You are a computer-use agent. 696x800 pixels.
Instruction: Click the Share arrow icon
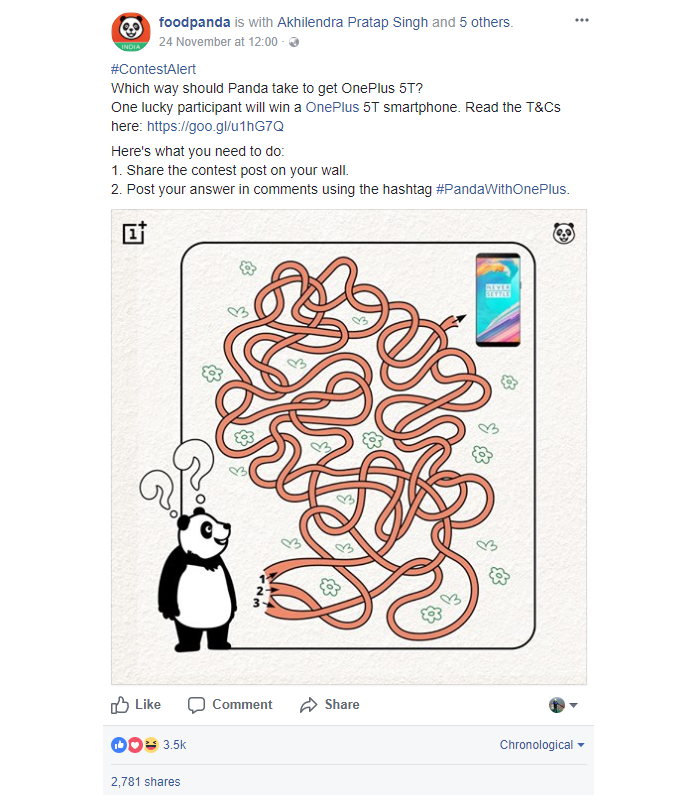coord(309,705)
